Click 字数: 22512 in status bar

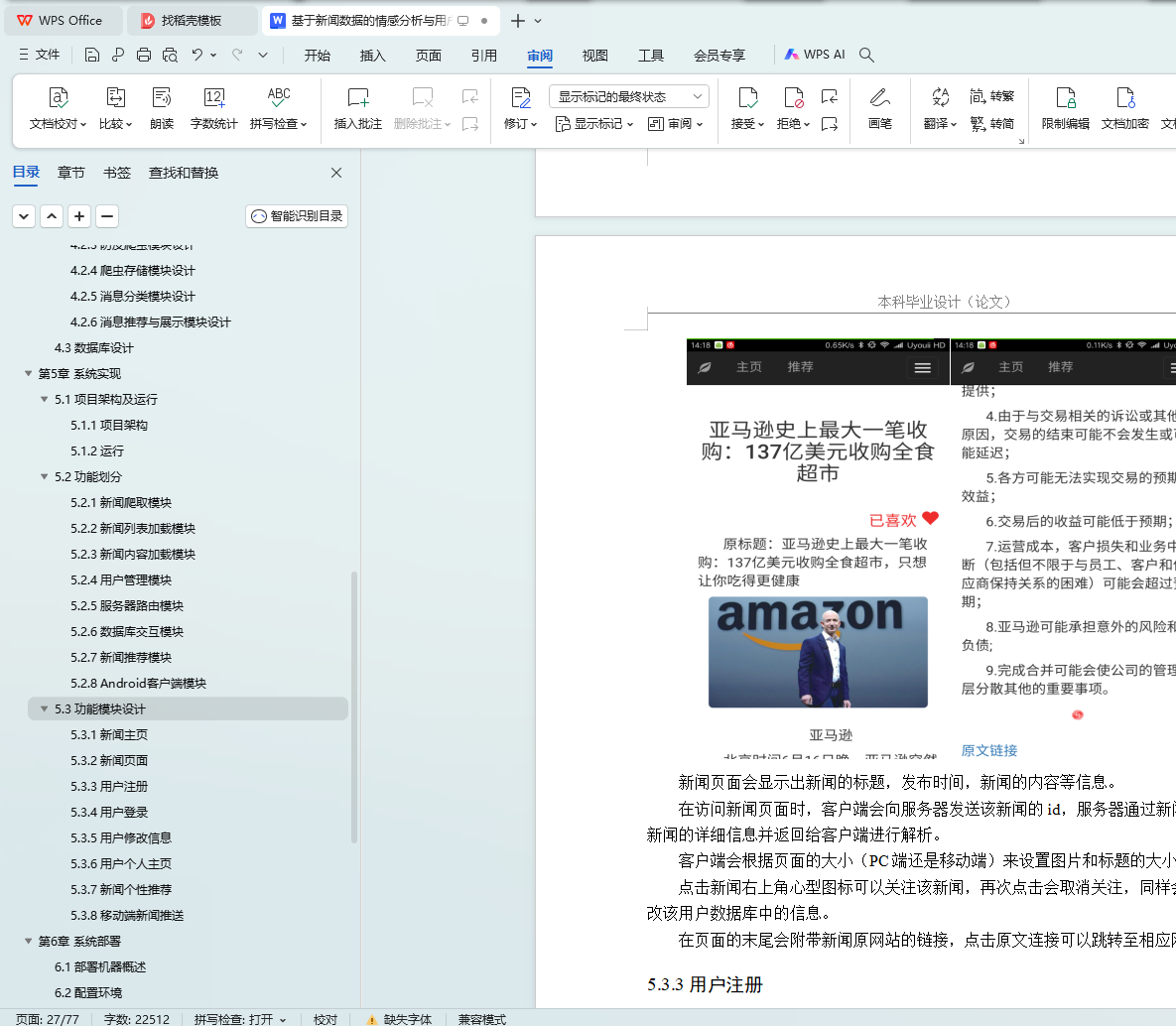[x=137, y=1018]
